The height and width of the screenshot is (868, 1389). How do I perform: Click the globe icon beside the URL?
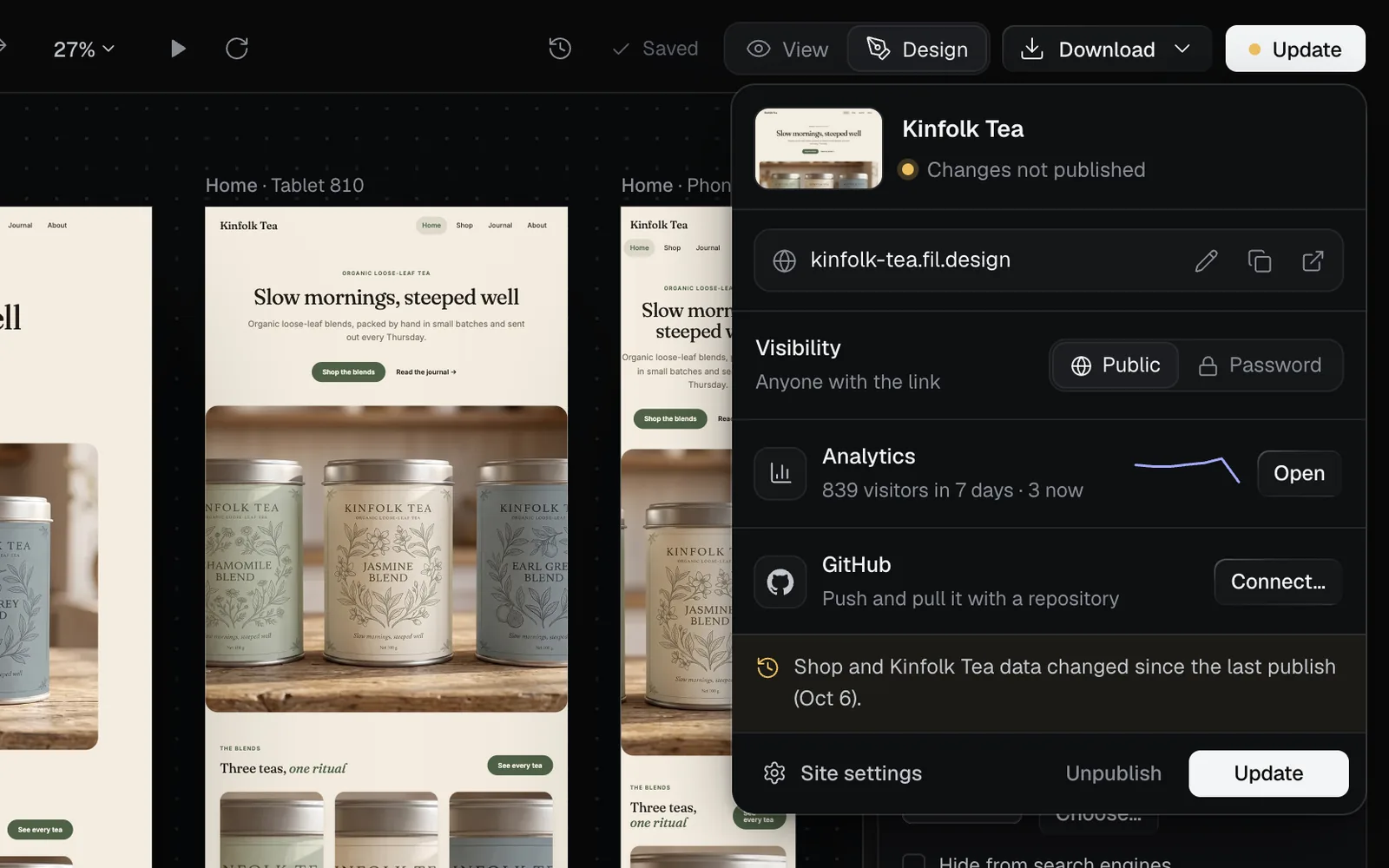[x=784, y=260]
